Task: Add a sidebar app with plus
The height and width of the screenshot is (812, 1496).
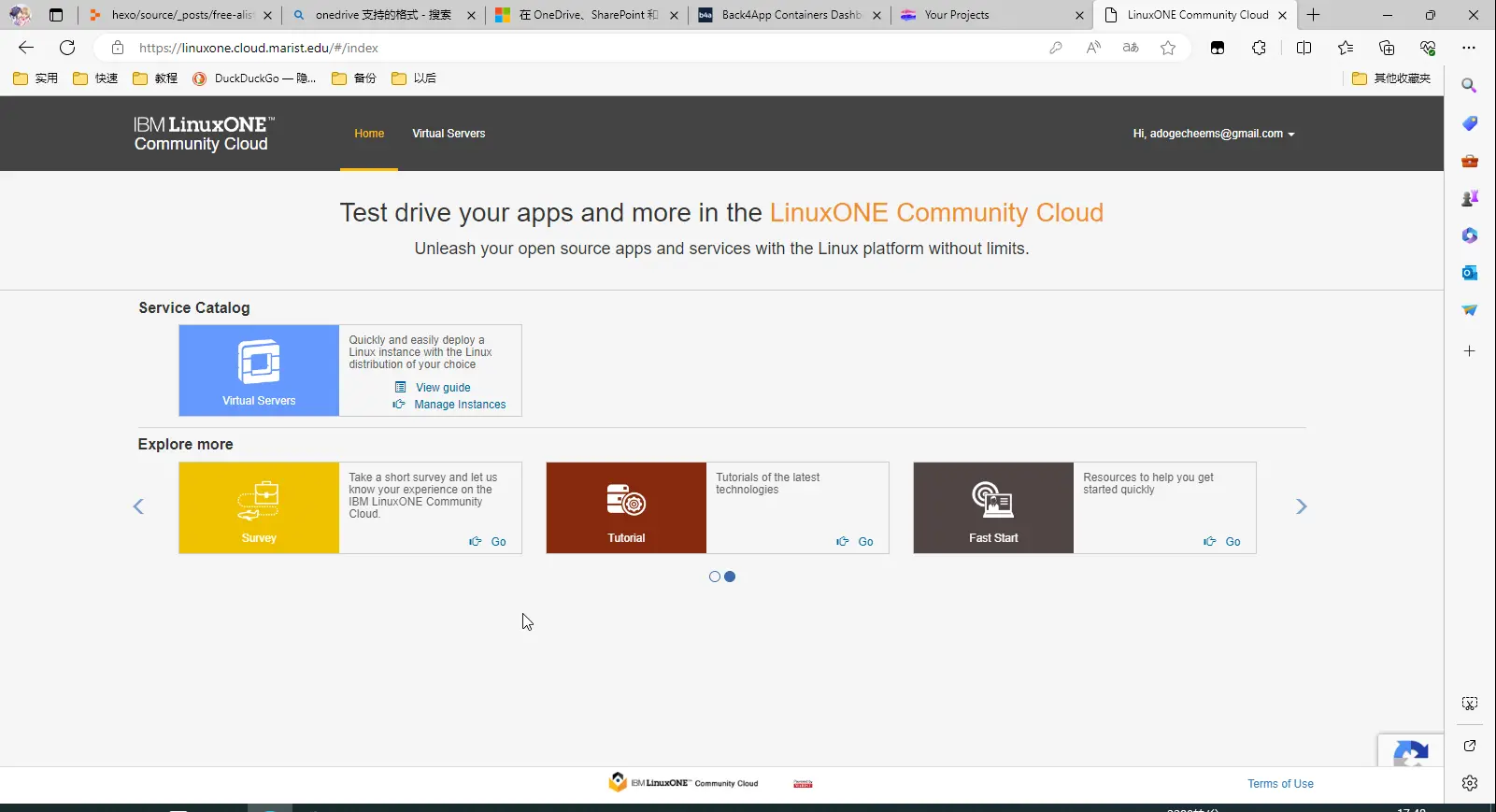Action: click(1470, 351)
